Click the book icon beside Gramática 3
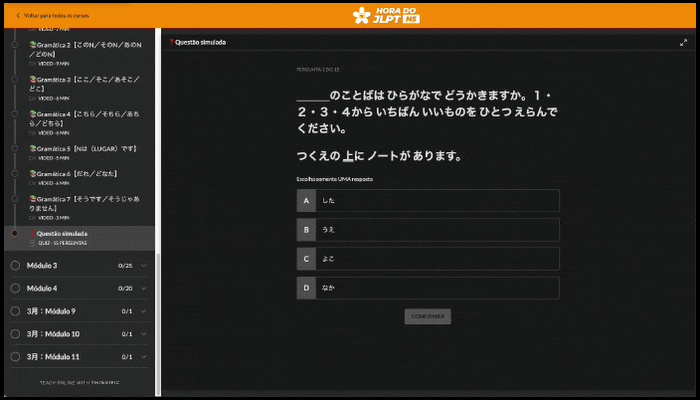This screenshot has width=700, height=400. pyautogui.click(x=33, y=79)
